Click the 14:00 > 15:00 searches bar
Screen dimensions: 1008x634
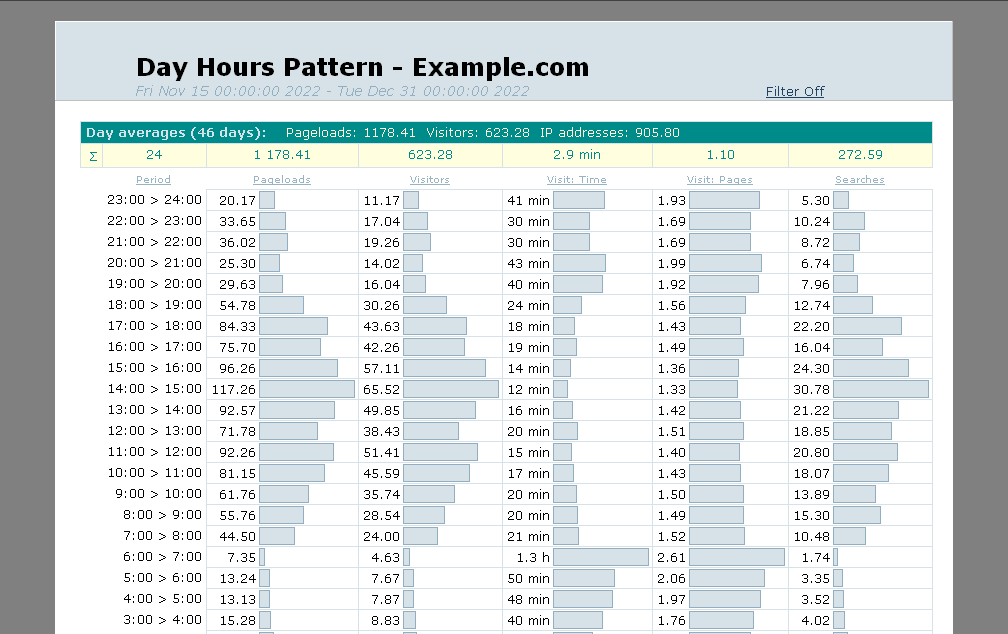[x=880, y=389]
